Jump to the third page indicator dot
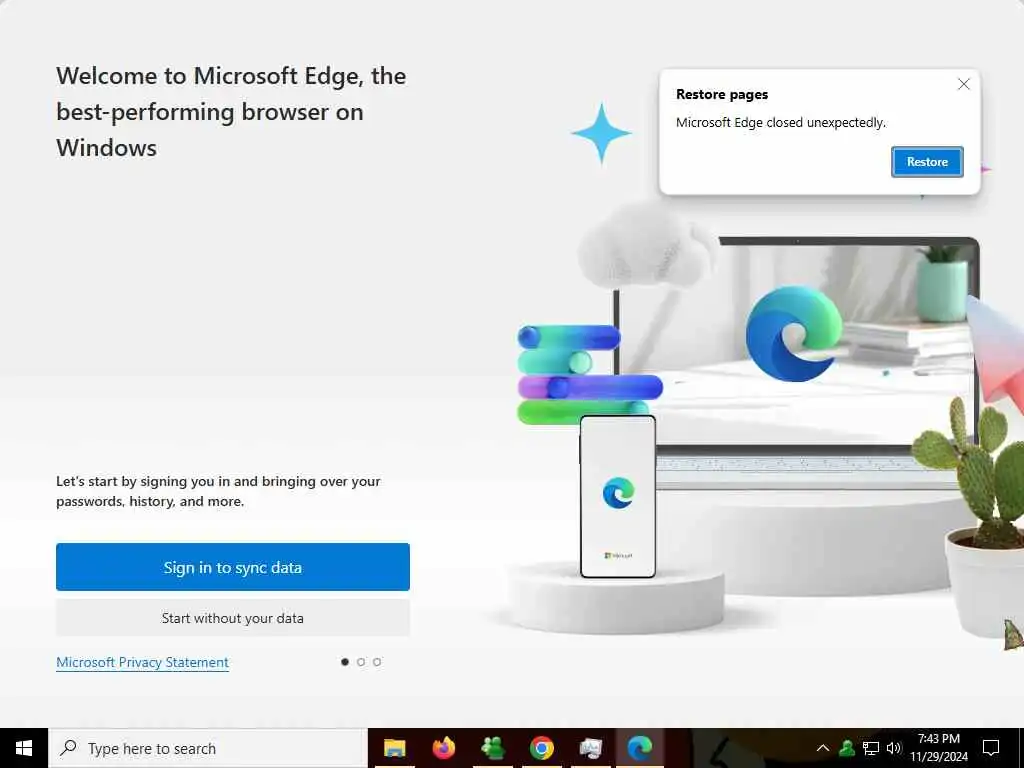This screenshot has width=1024, height=768. [x=377, y=662]
